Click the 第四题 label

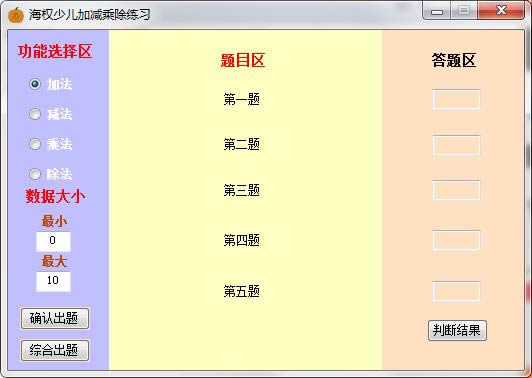point(242,241)
